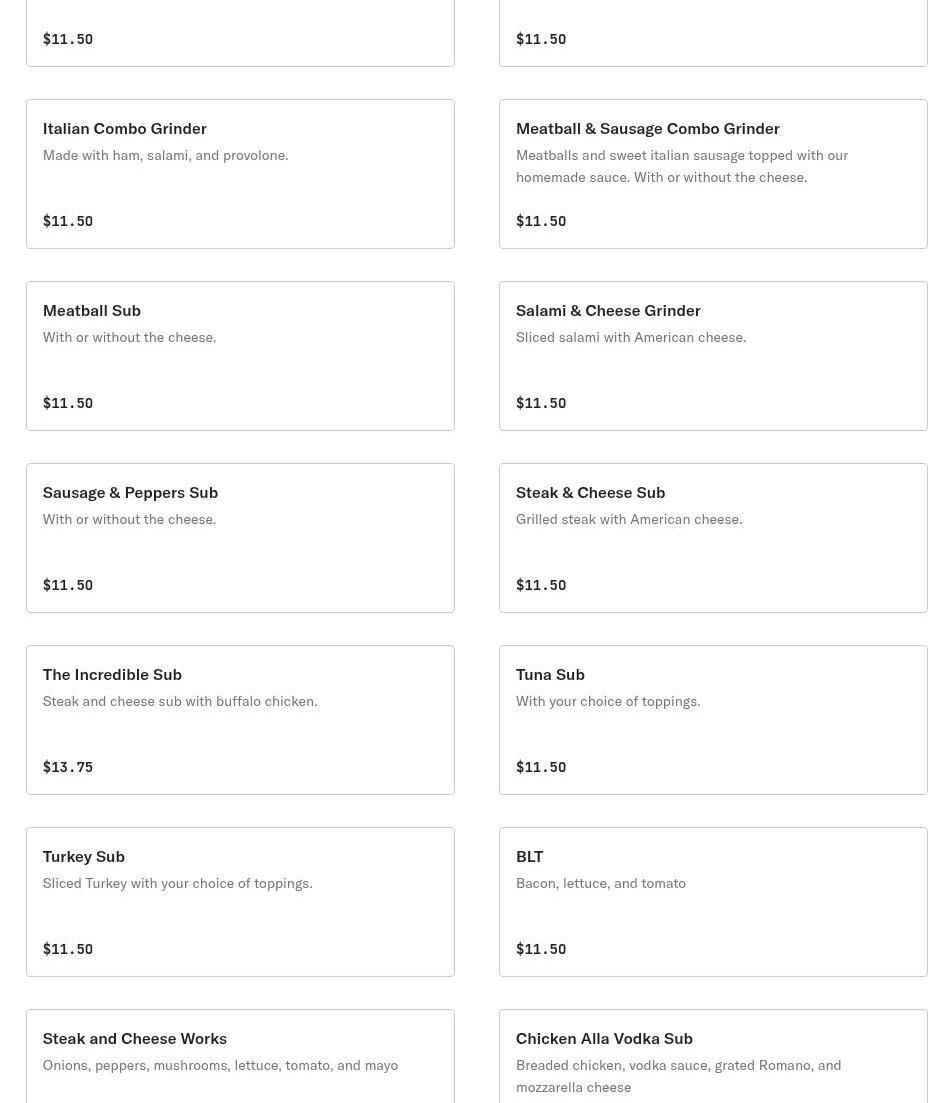Viewport: 950px width, 1103px height.
Task: Click The Incredible Sub $13.75 price
Action: point(68,767)
